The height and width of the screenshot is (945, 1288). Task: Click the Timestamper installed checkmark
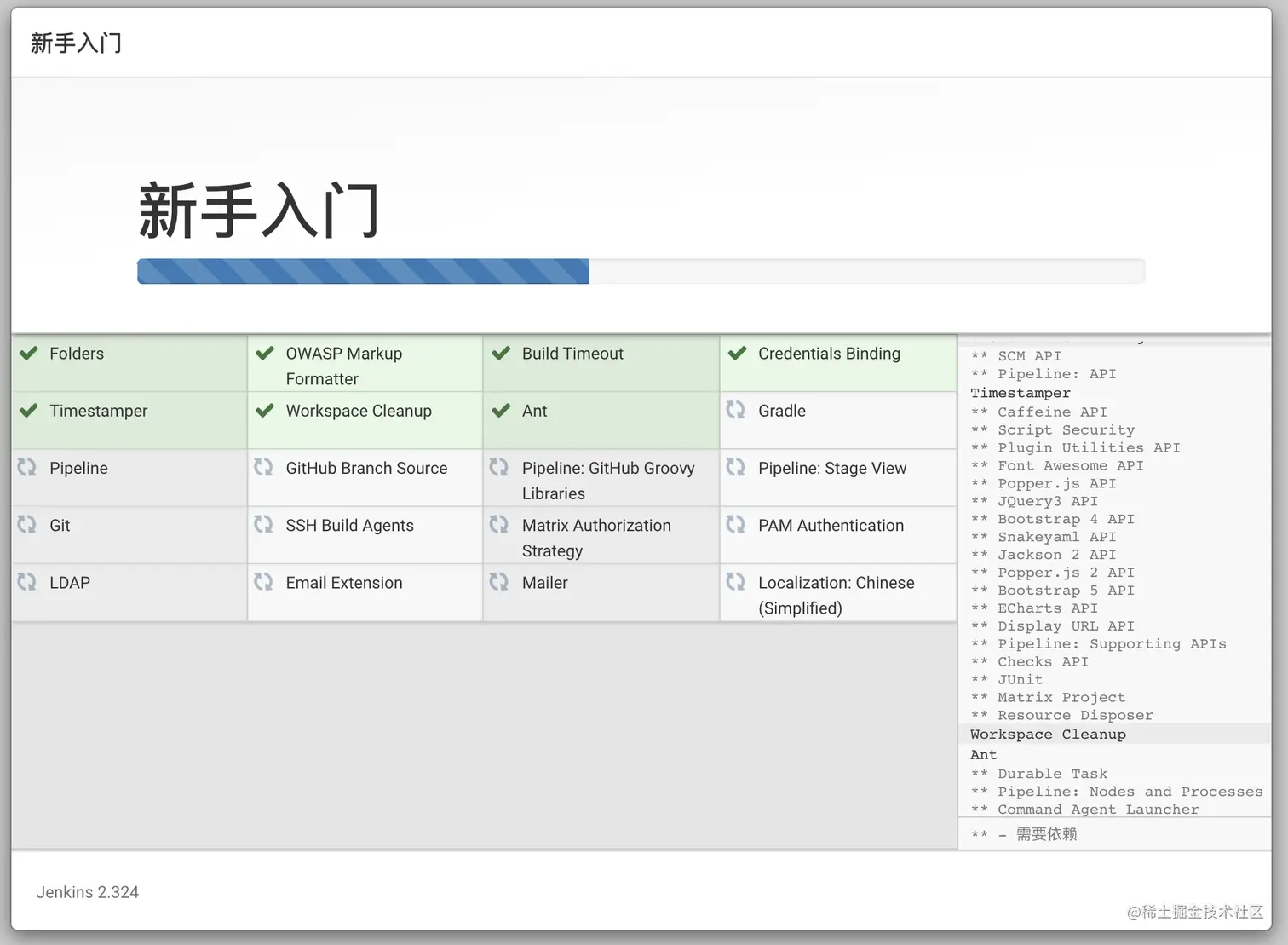tap(29, 410)
